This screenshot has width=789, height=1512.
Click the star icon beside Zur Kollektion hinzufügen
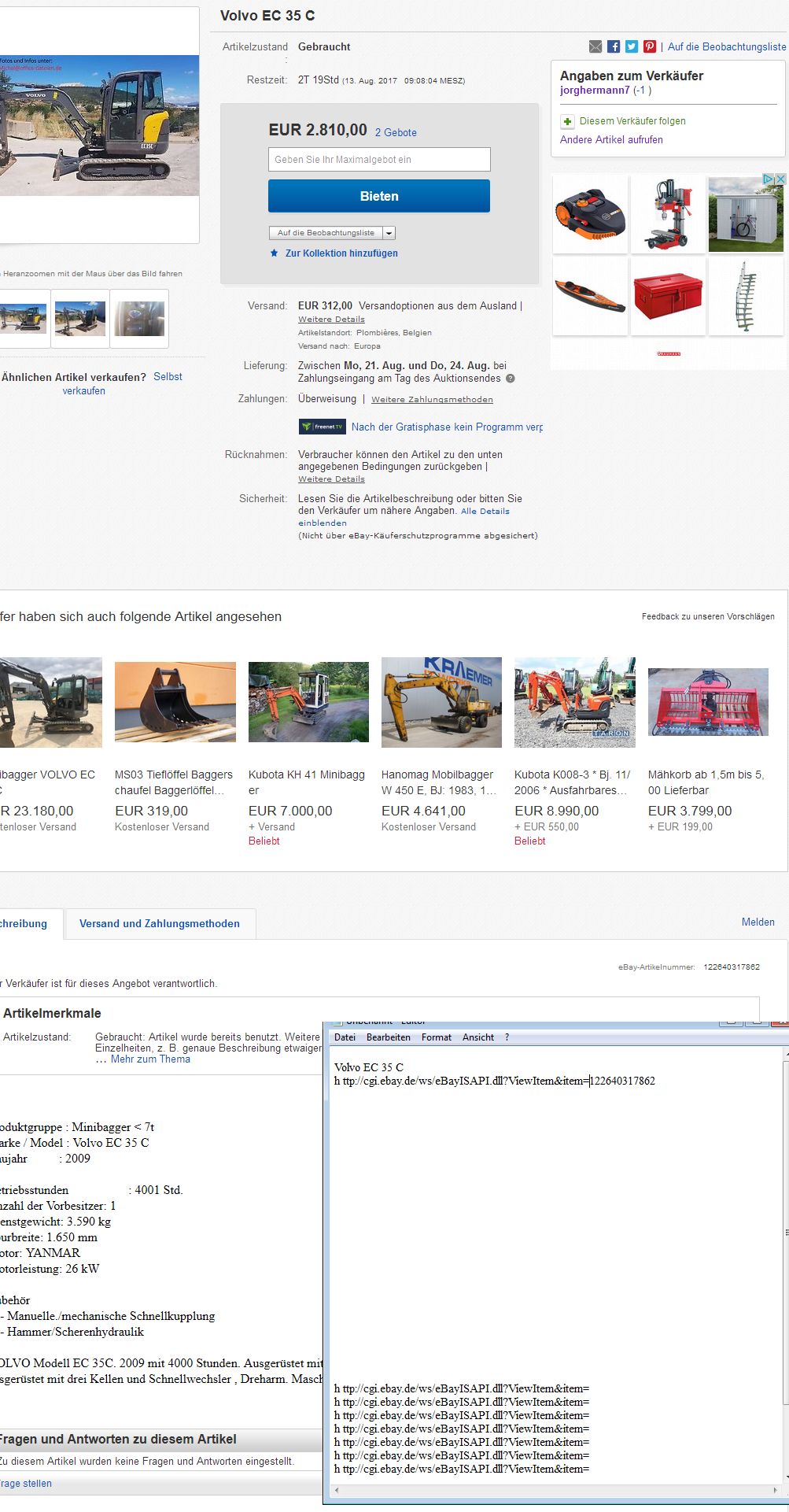point(274,253)
